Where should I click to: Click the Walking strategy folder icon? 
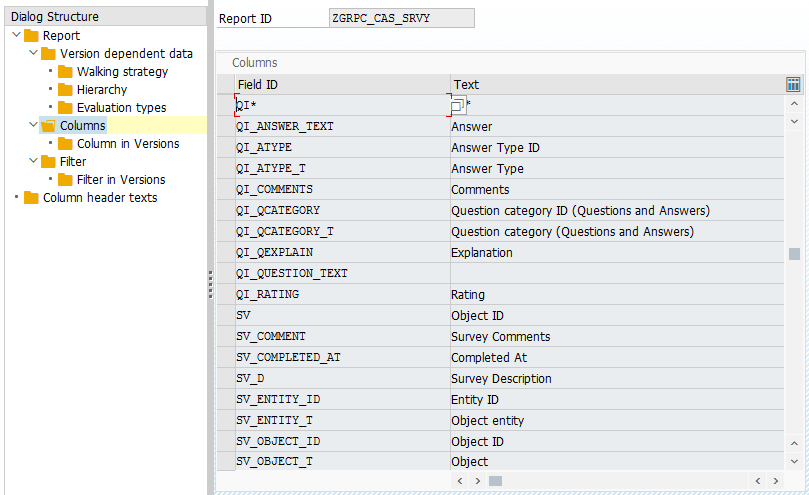click(65, 72)
